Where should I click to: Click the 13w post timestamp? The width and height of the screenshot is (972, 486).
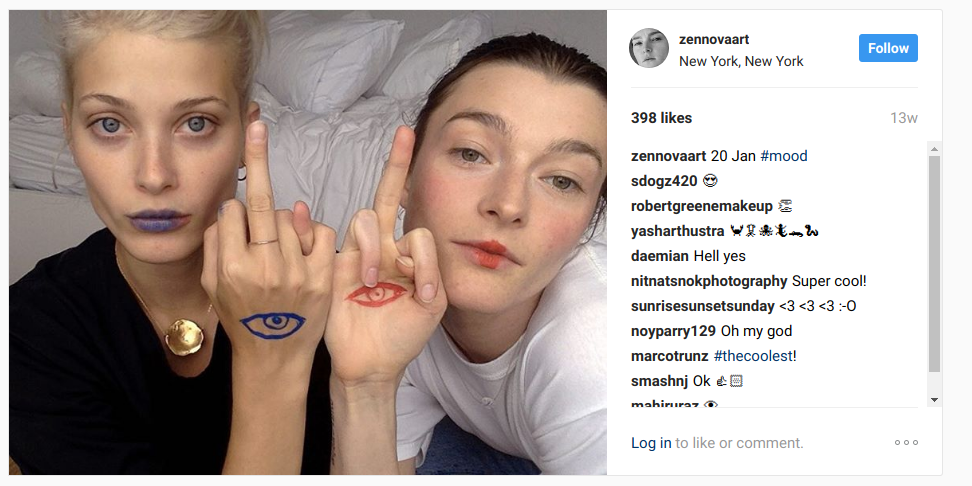[904, 118]
